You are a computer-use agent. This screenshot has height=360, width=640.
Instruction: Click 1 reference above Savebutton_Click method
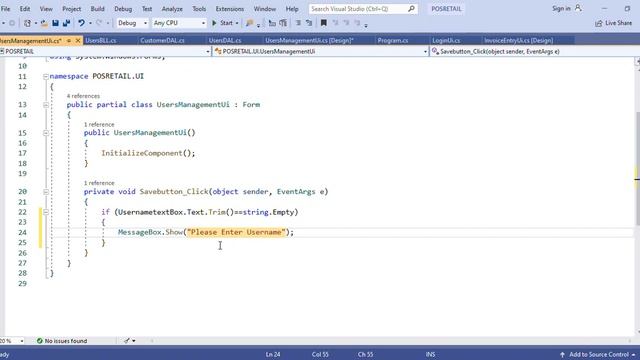99,183
